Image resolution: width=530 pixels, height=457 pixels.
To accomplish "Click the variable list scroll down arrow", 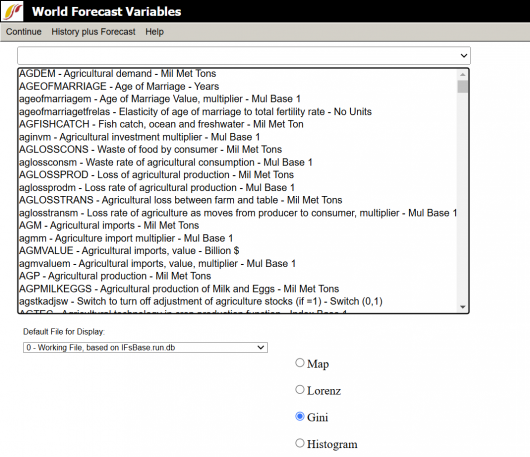I will (x=463, y=307).
